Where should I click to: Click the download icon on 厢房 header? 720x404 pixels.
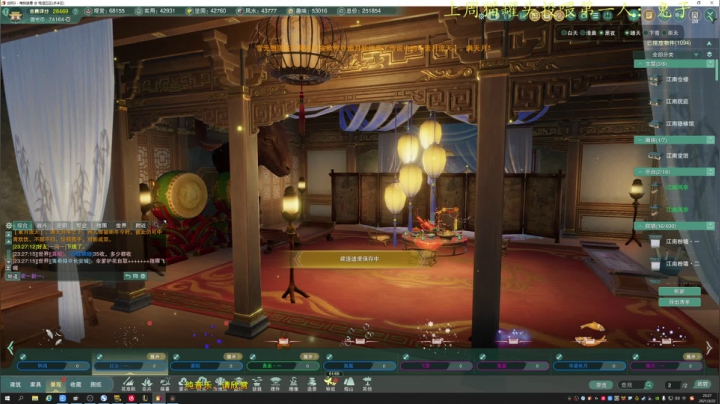(x=710, y=140)
